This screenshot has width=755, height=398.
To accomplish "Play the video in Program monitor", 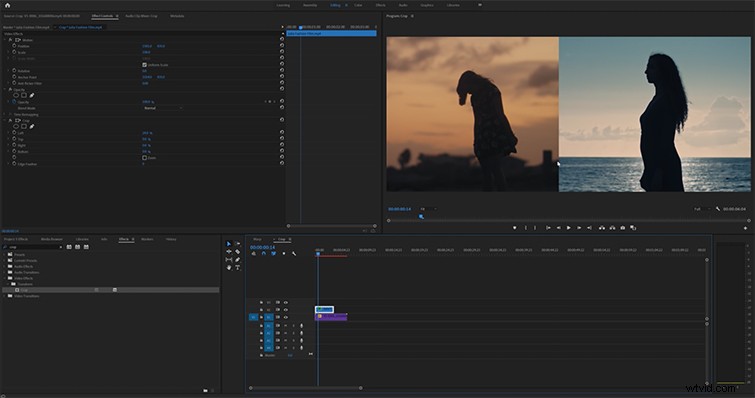I will 569,228.
